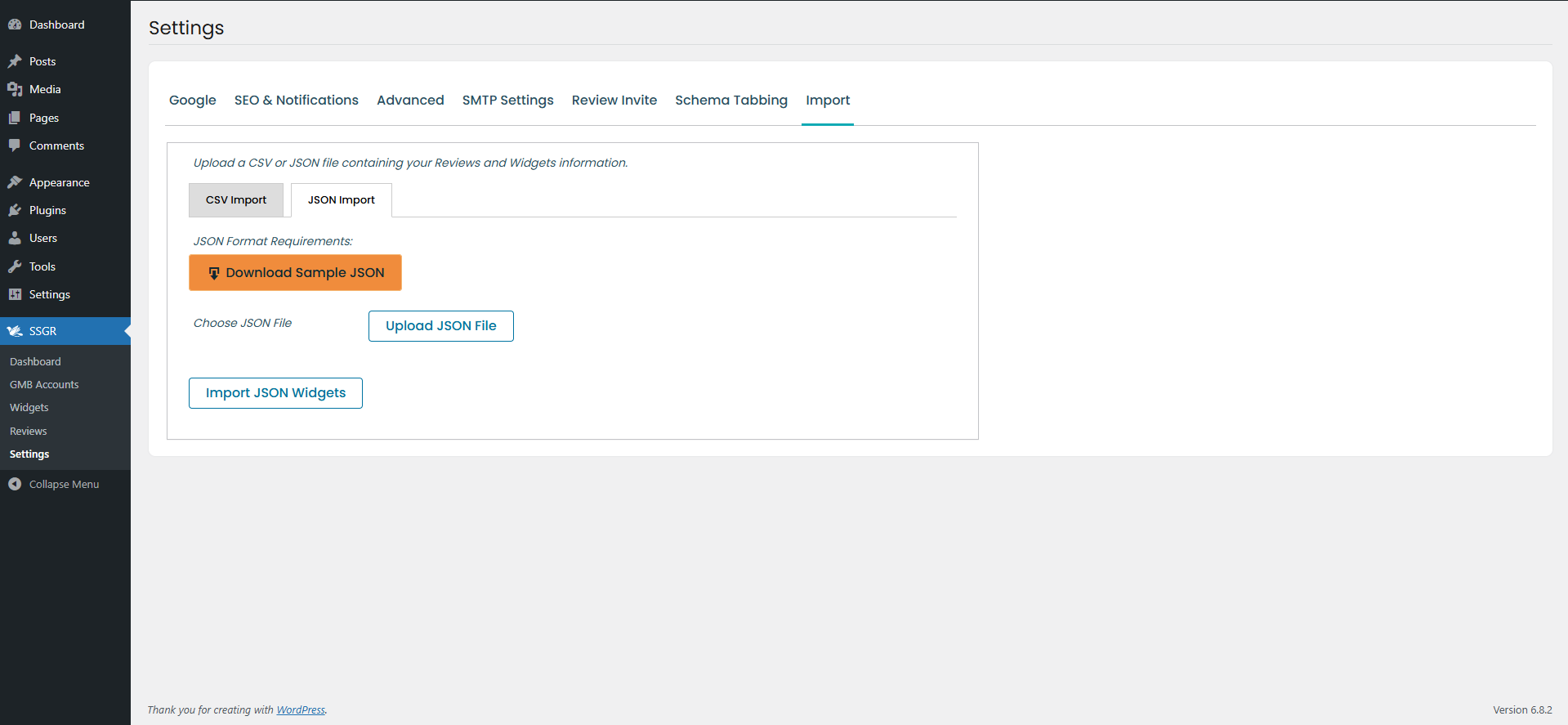Click the Settings page heading
1568x725 pixels.
coord(186,28)
